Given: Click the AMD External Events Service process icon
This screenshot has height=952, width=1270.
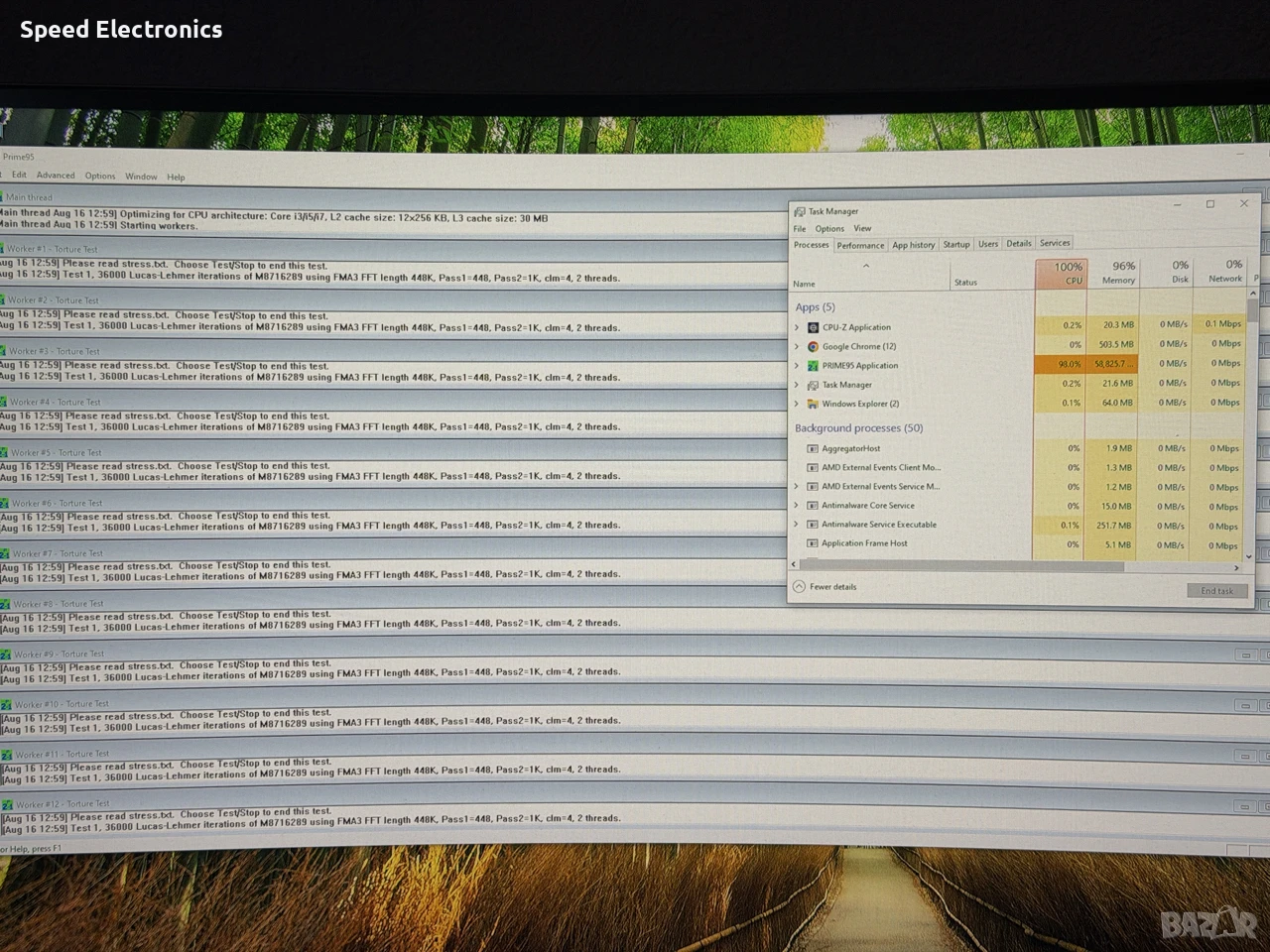Looking at the screenshot, I should [x=813, y=487].
